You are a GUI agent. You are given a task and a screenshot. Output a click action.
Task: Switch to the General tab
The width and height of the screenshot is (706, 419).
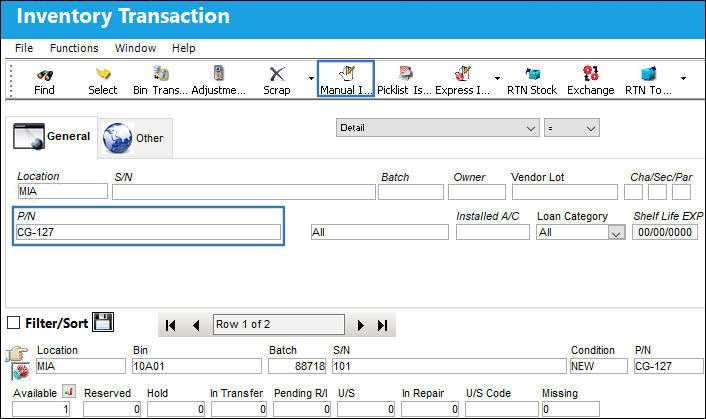(52, 136)
